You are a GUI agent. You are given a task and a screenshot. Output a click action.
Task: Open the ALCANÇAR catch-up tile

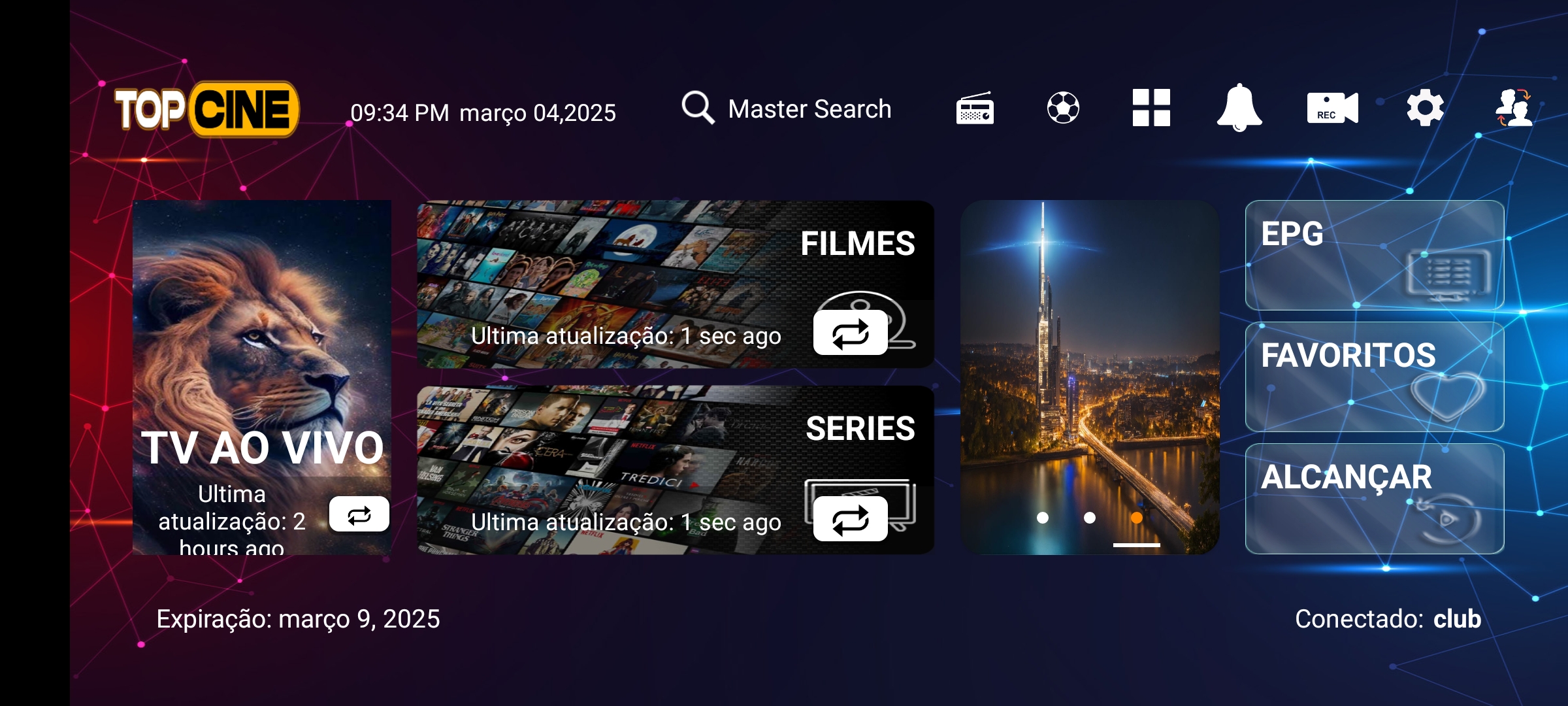(x=1375, y=499)
